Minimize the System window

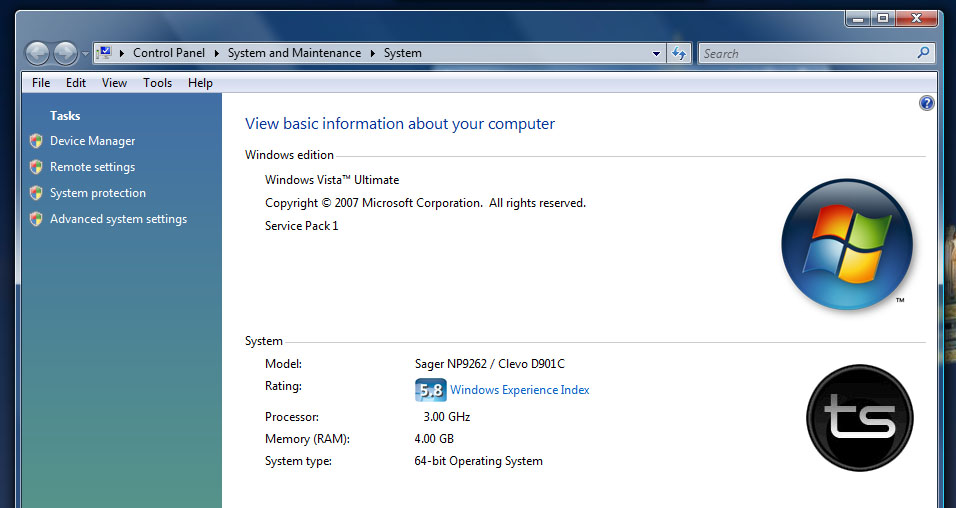(858, 19)
